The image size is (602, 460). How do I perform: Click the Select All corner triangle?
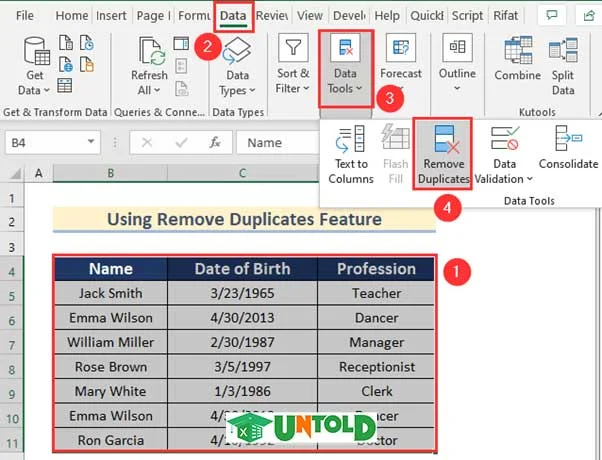pos(15,173)
